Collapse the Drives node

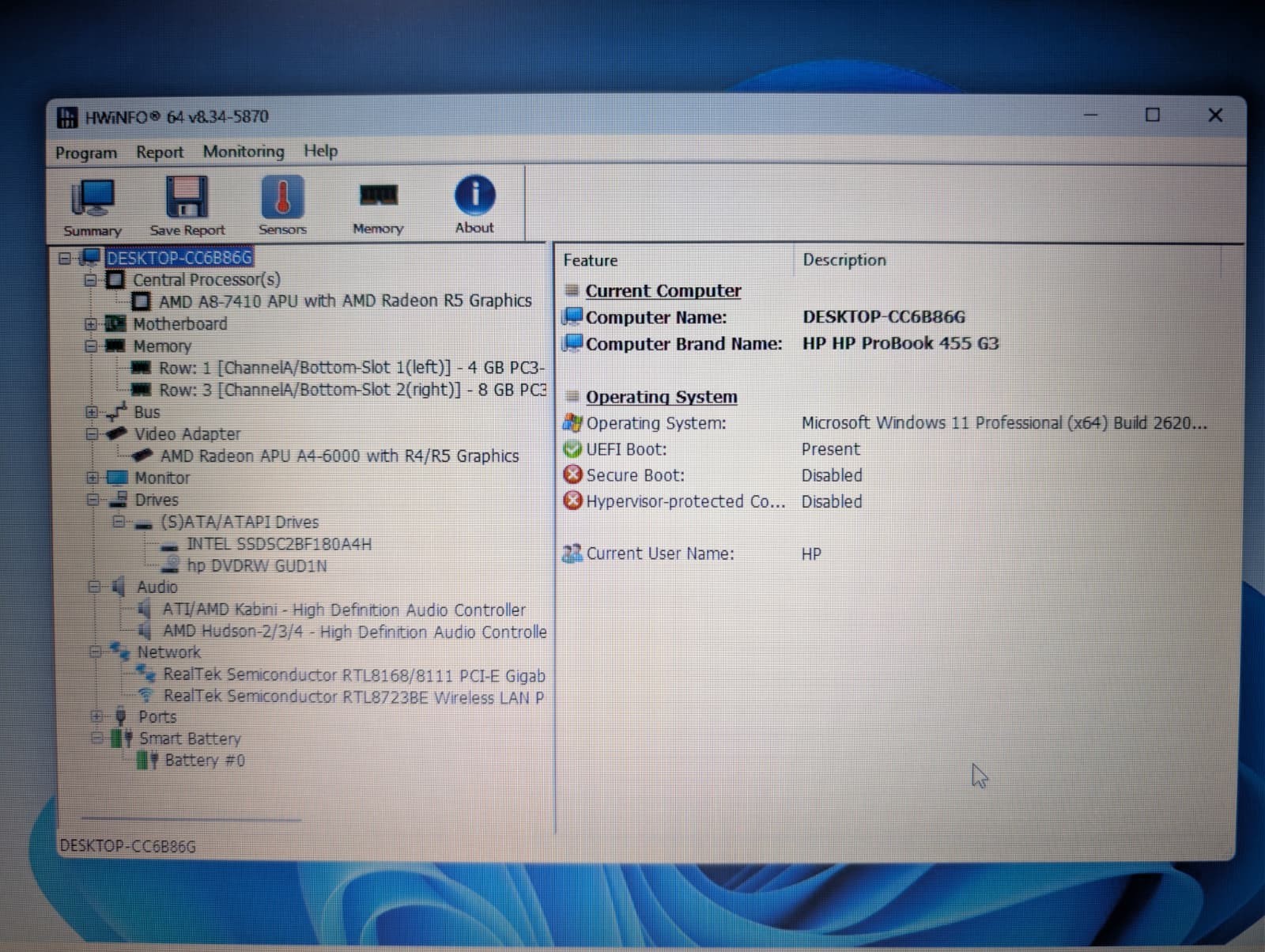click(93, 500)
